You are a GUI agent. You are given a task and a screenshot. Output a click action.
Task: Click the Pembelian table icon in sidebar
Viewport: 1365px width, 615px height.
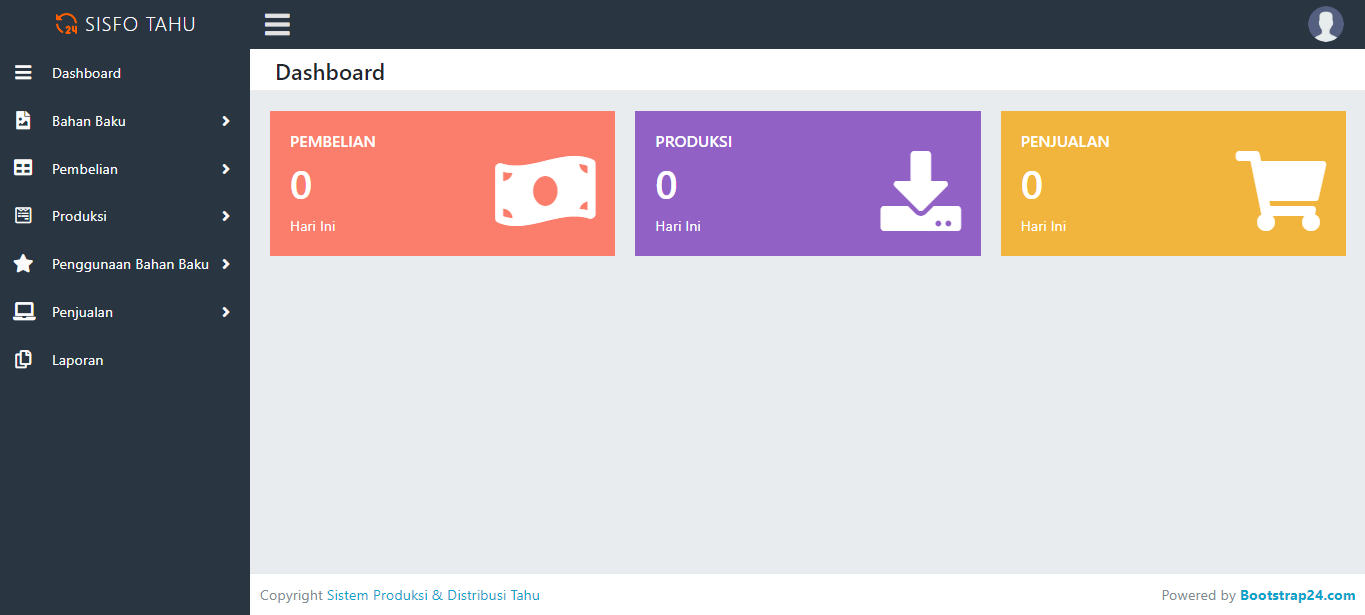click(23, 169)
